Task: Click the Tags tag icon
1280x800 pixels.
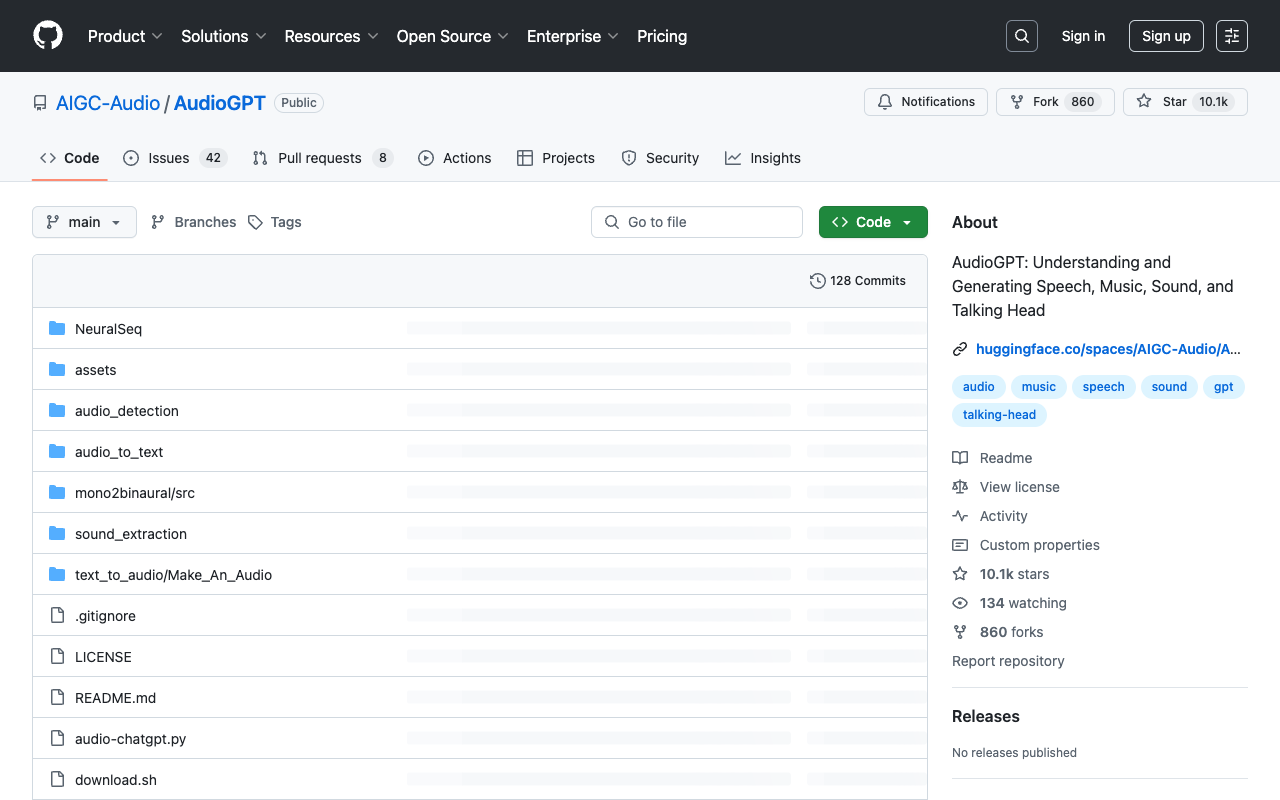Action: coord(255,222)
